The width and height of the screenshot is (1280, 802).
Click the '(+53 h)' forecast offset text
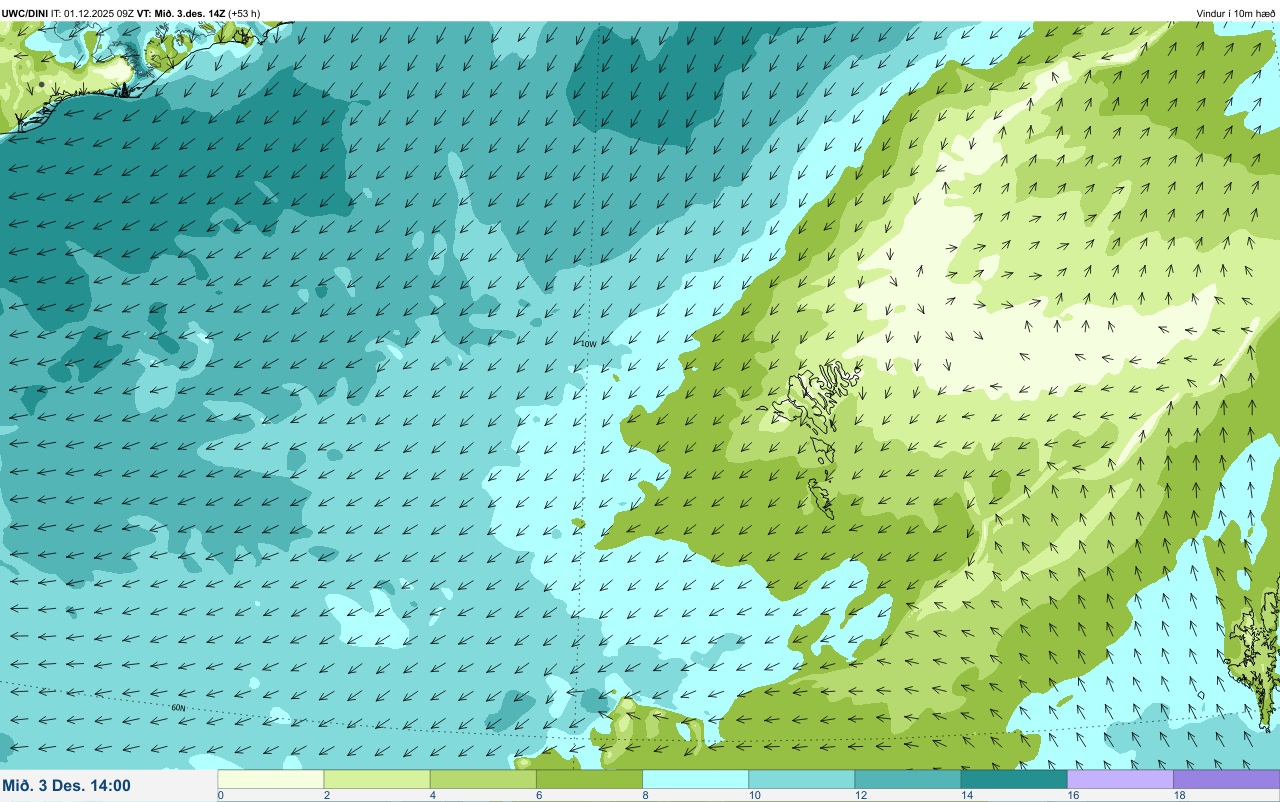244,13
